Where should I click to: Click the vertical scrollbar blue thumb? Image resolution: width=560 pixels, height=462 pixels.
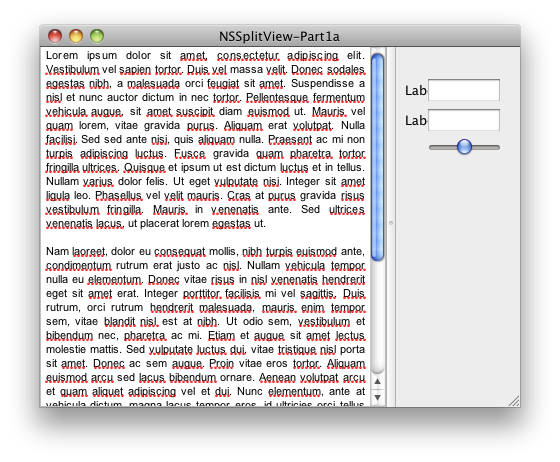point(378,157)
